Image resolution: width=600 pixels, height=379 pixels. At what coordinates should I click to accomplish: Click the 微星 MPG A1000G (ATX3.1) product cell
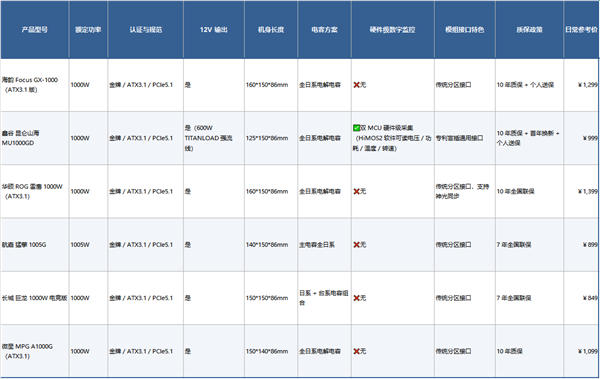pyautogui.click(x=35, y=351)
